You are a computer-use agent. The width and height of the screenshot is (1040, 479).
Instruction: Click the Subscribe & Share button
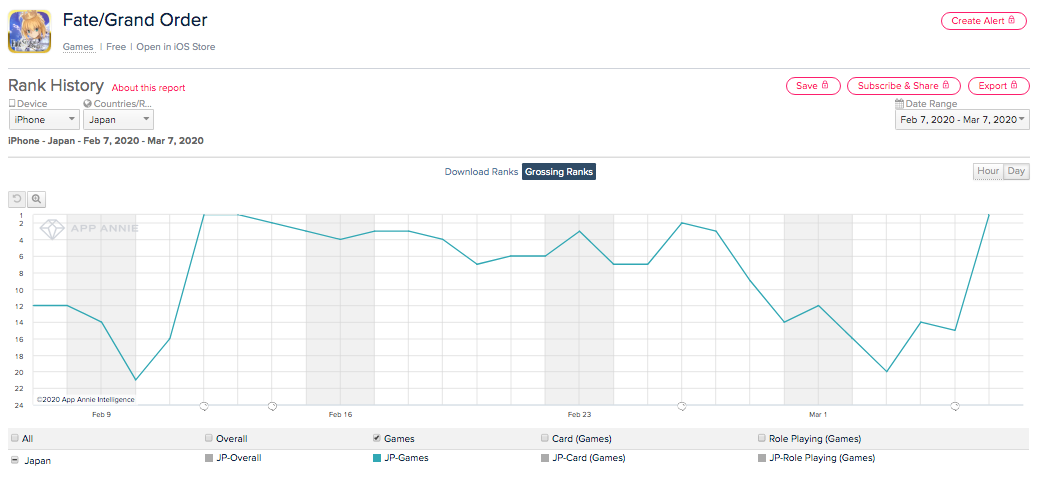[904, 86]
